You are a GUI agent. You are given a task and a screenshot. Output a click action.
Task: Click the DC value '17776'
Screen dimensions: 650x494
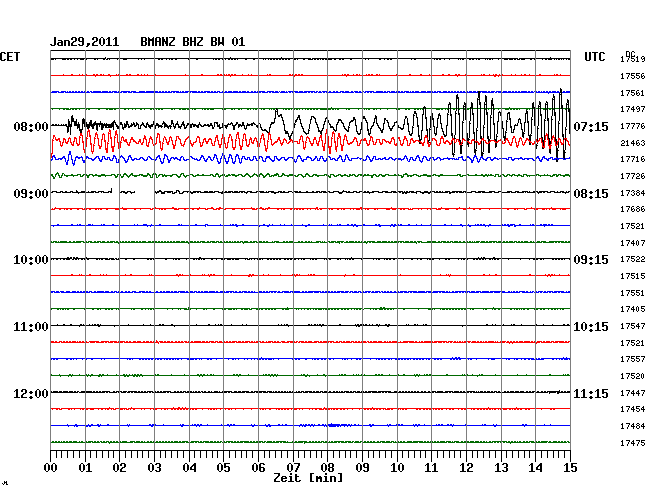point(633,126)
